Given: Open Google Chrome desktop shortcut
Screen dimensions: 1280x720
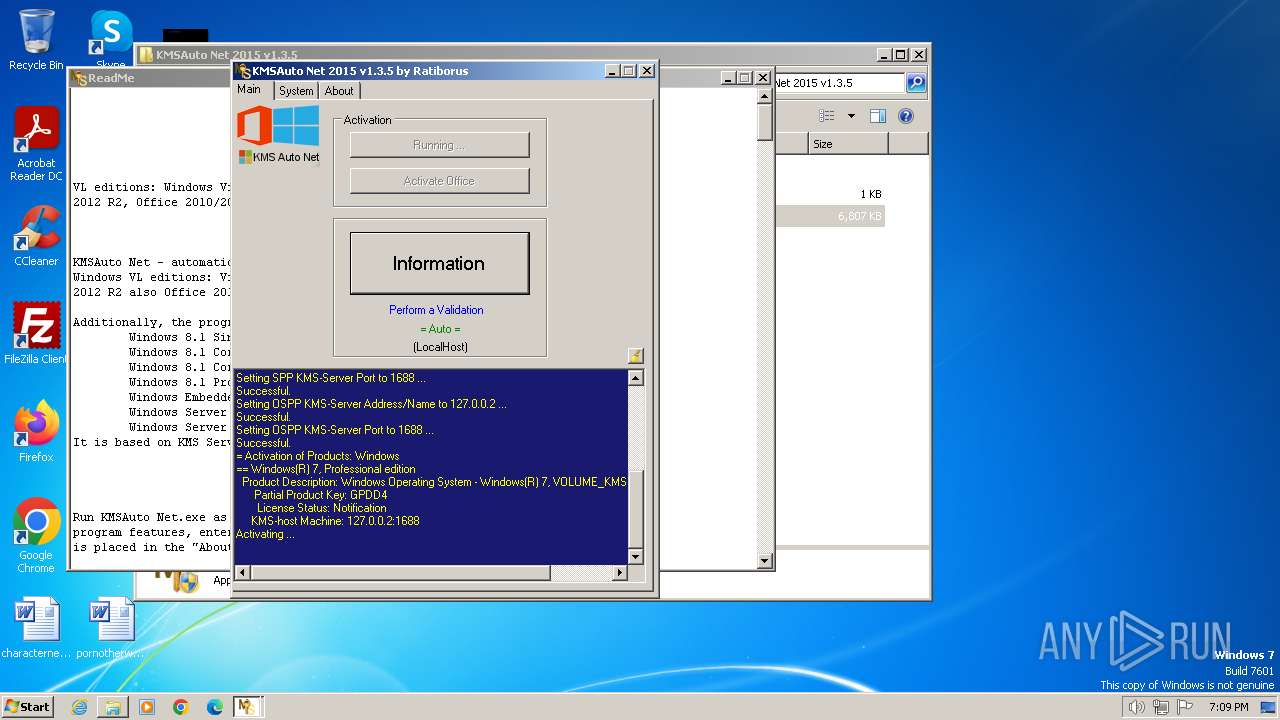Looking at the screenshot, I should 36,536.
